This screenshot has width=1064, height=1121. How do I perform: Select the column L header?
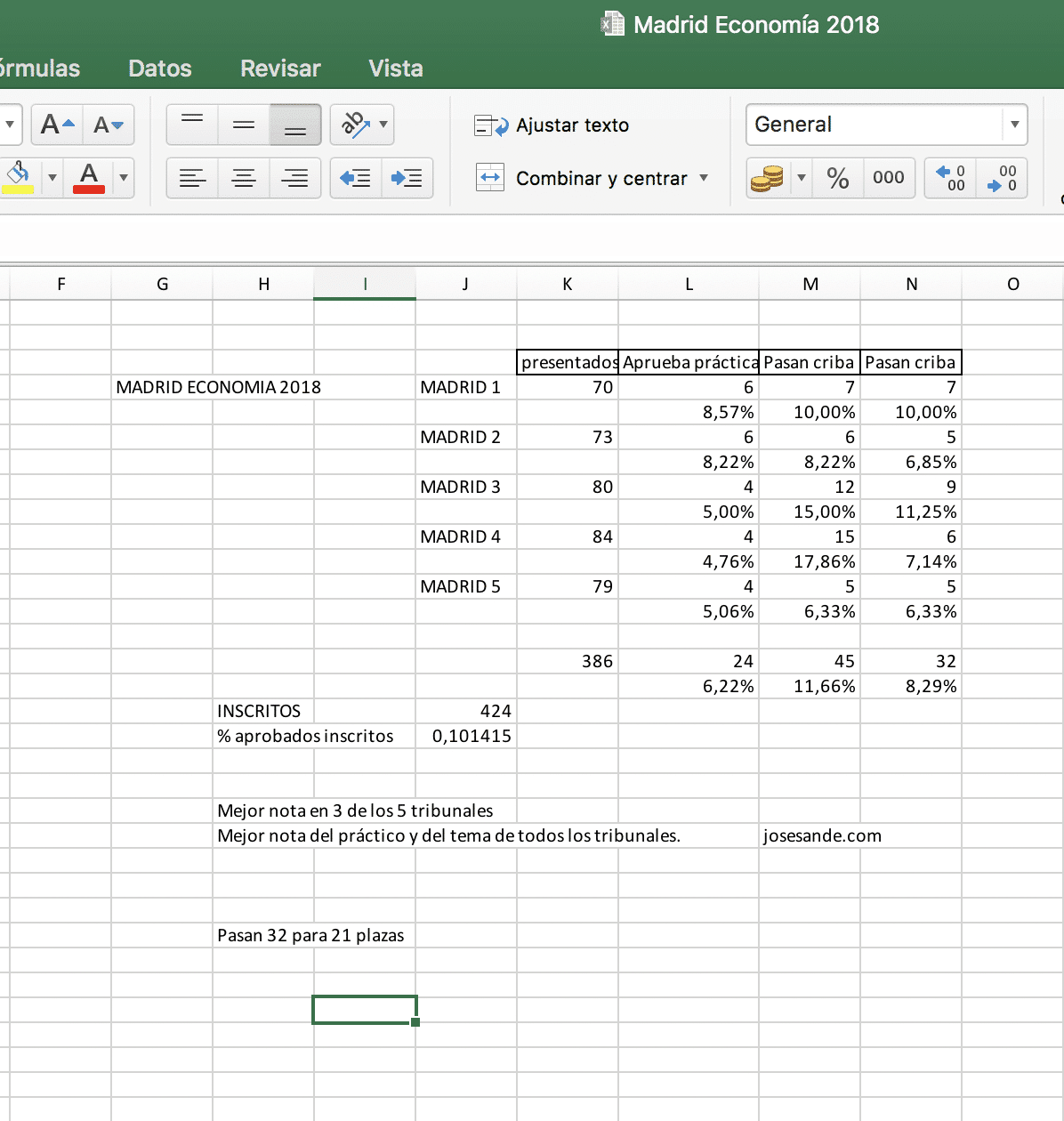(x=689, y=285)
